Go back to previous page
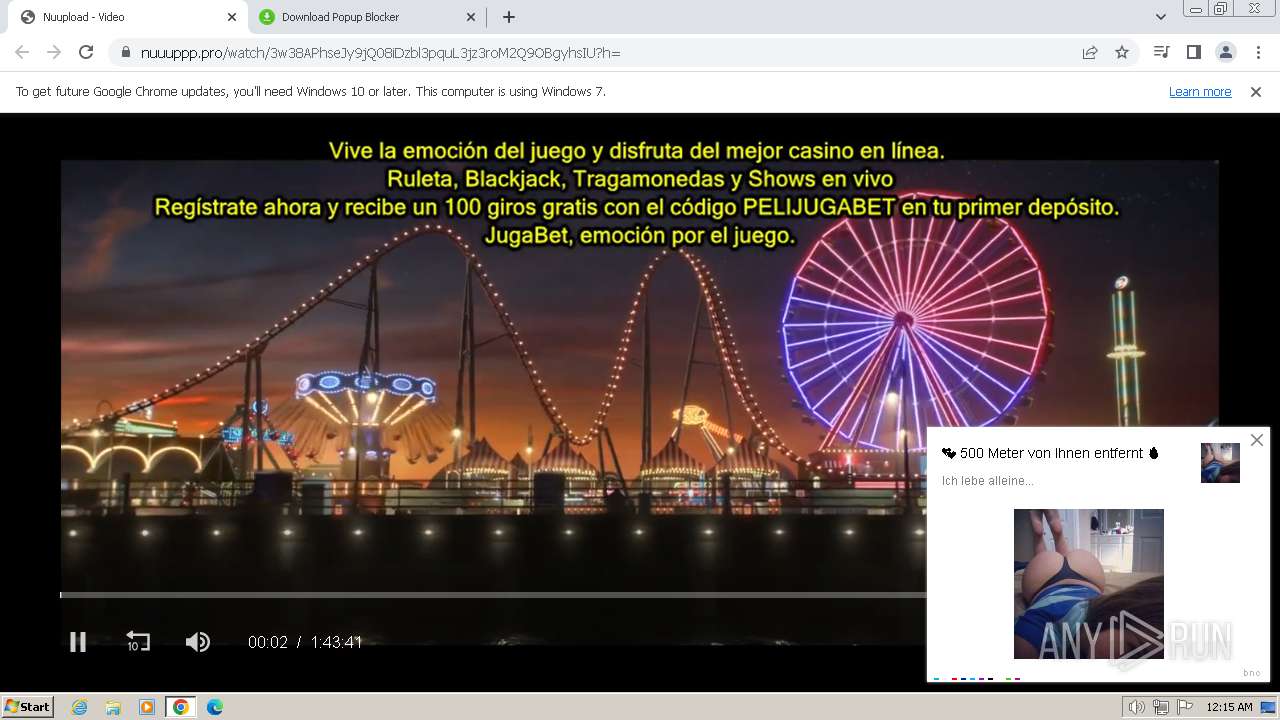1280x720 pixels. [22, 52]
